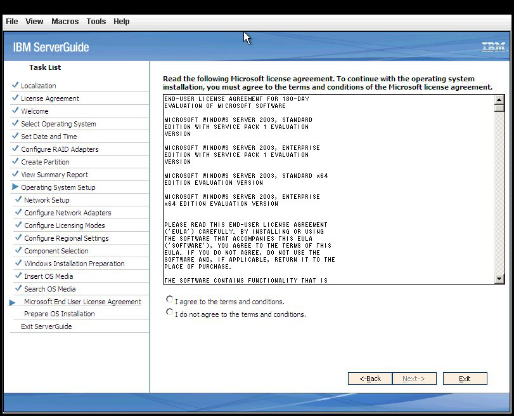Screen dimensions: 515x416
Task: Select Prepare OS Installation task item
Action: click(59, 314)
